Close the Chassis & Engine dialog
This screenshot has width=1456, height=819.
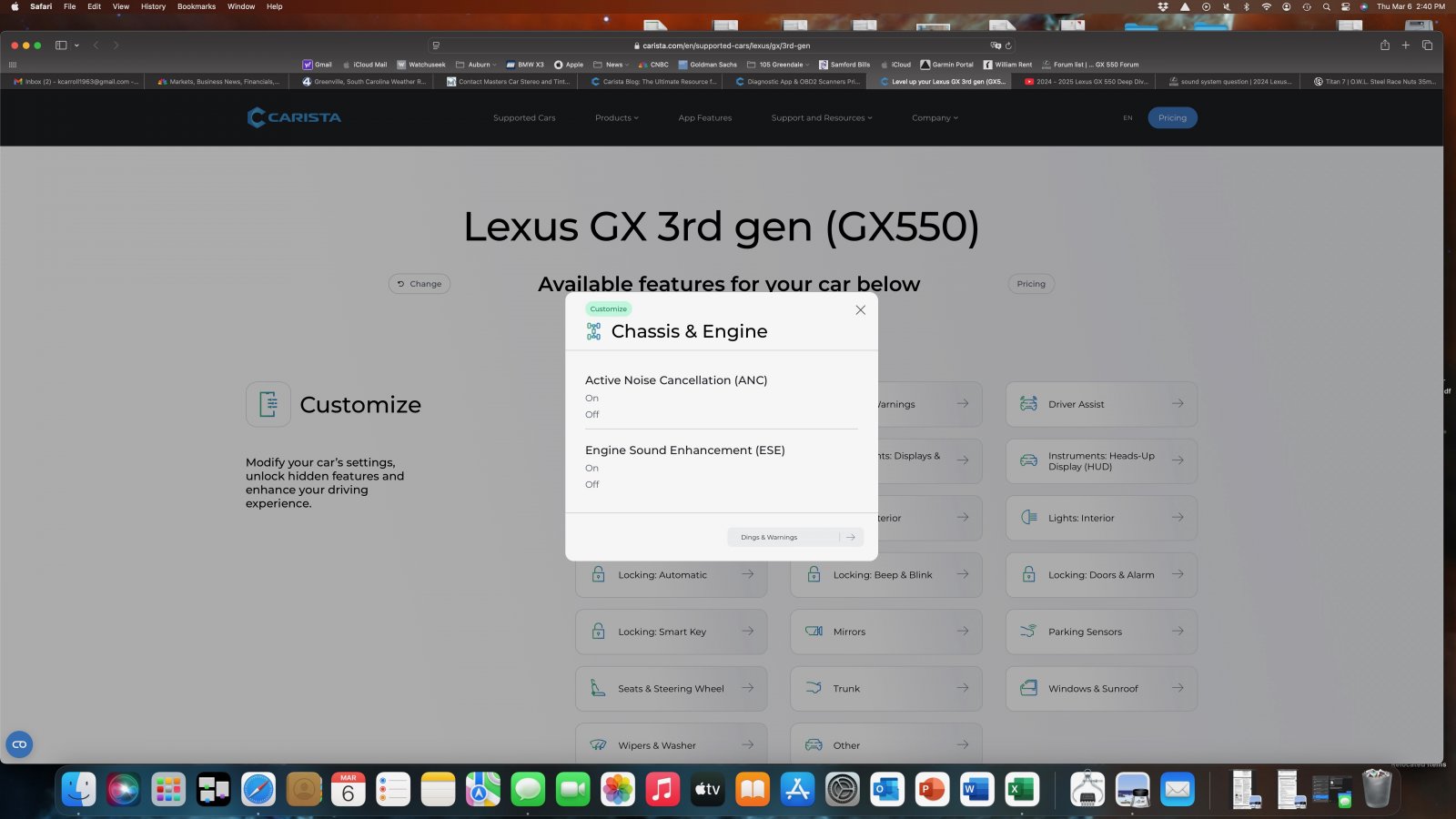tap(860, 310)
